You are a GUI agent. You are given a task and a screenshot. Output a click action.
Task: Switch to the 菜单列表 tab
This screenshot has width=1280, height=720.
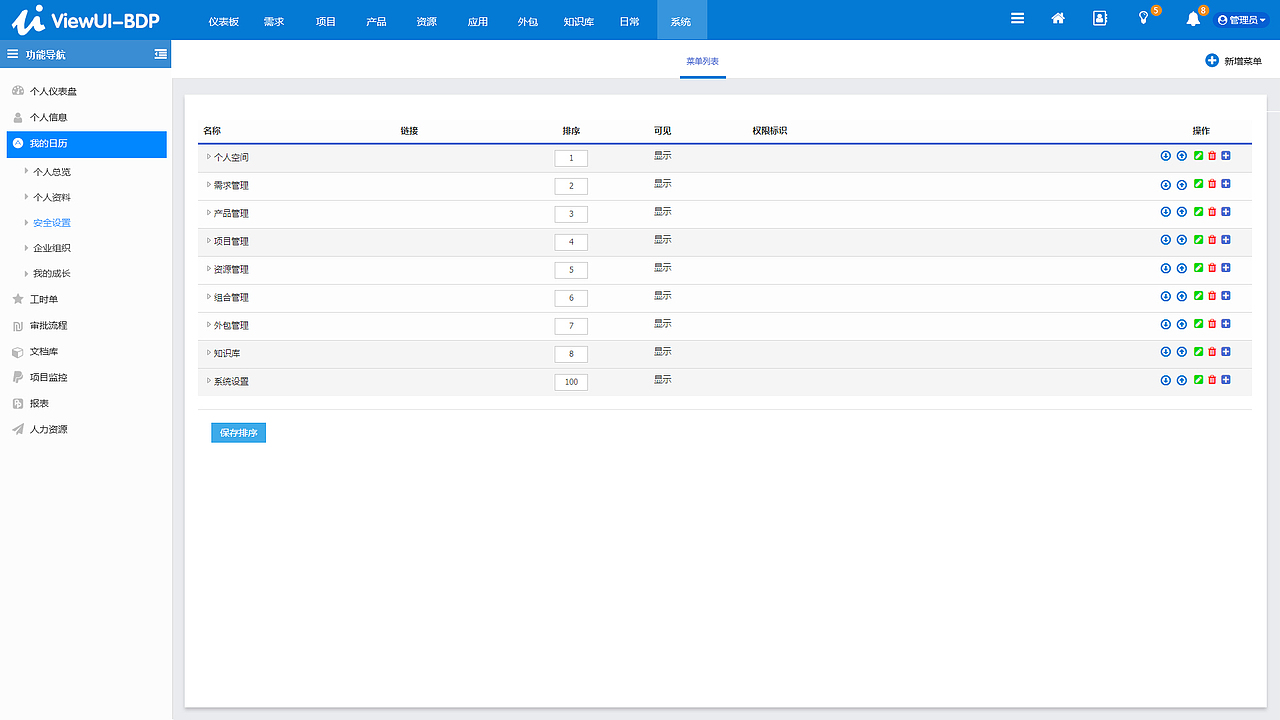[702, 61]
